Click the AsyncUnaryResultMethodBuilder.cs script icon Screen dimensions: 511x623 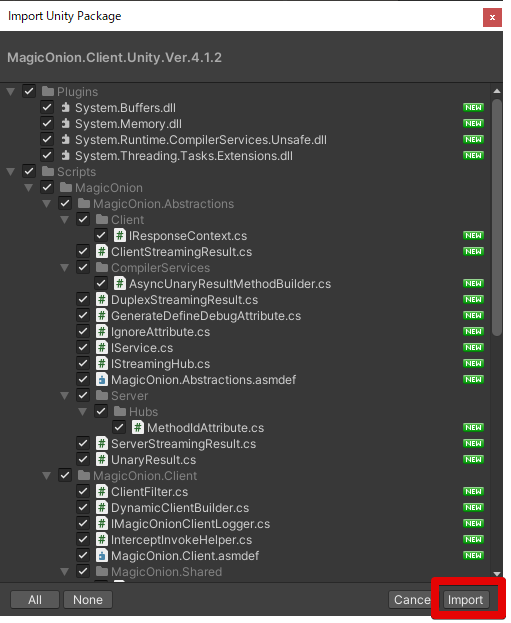coord(120,284)
